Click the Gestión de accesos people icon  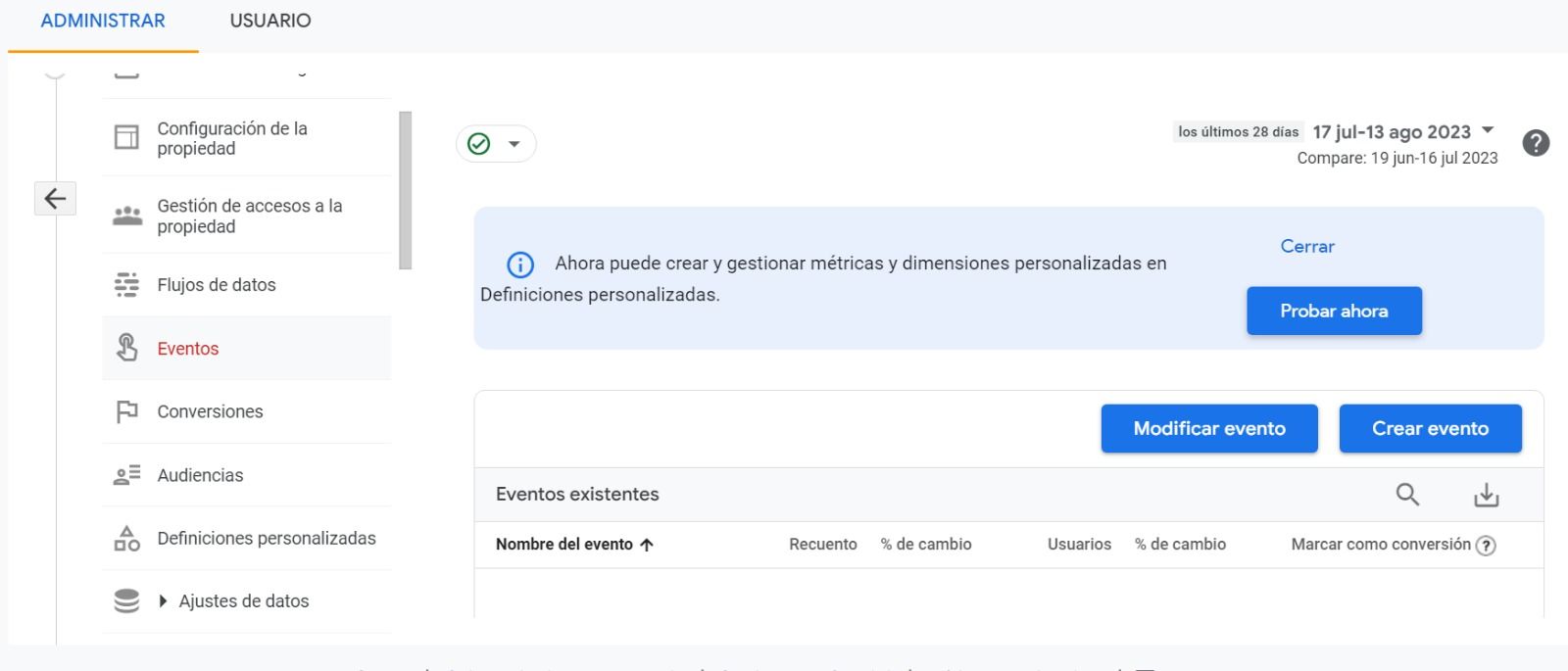pyautogui.click(x=126, y=216)
